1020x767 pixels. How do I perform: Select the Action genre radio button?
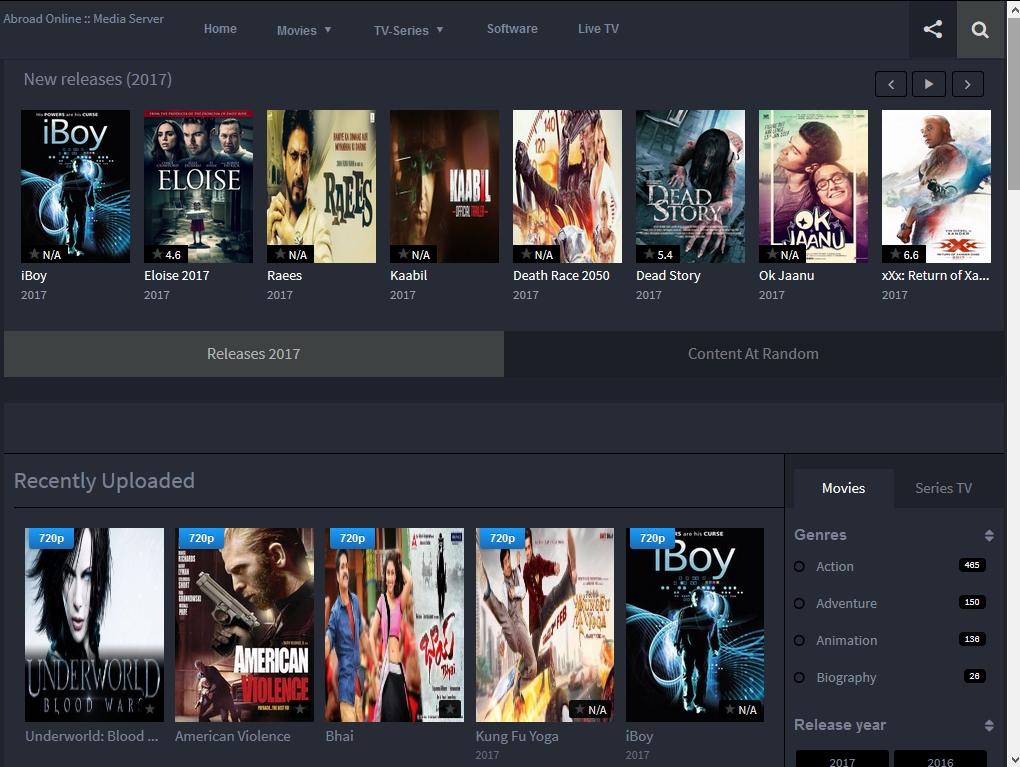[x=799, y=567]
